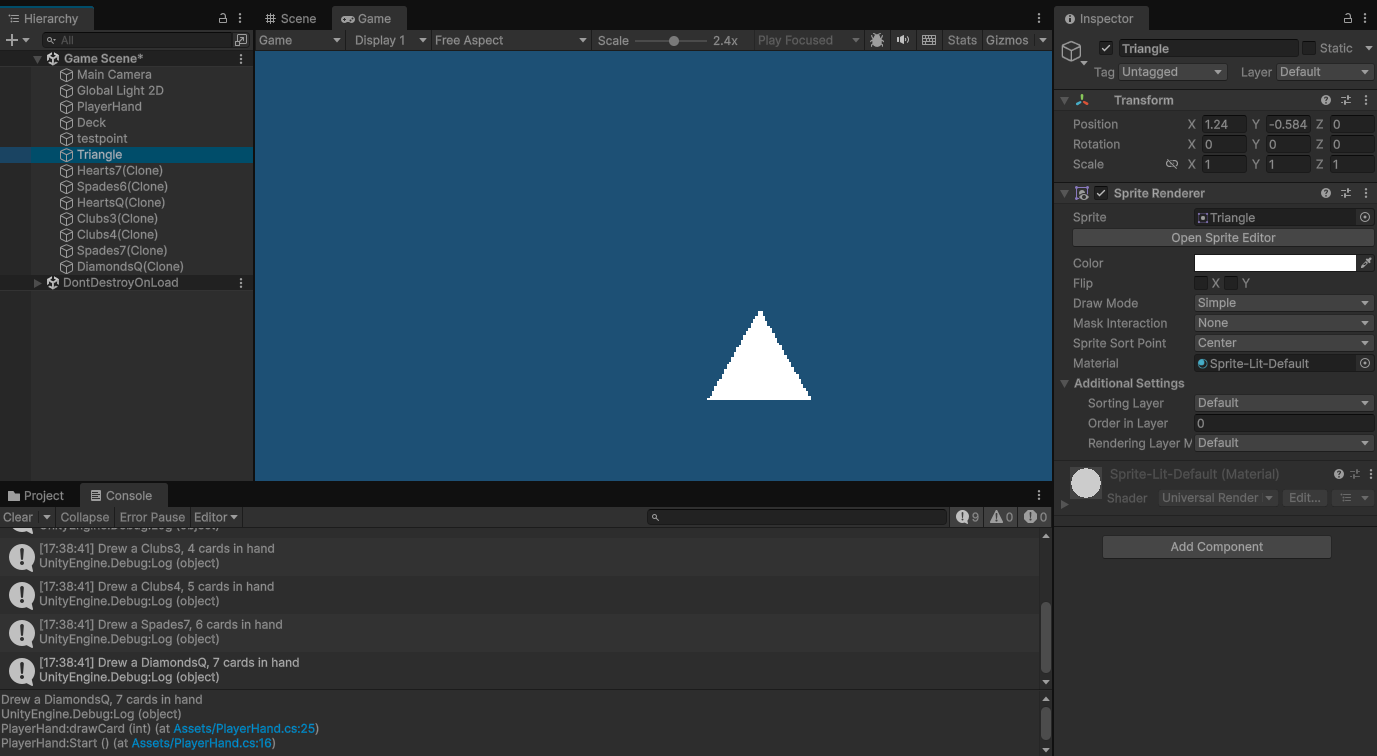The height and width of the screenshot is (756, 1377).
Task: Pick a color with the eyedropper icon
Action: click(1366, 262)
